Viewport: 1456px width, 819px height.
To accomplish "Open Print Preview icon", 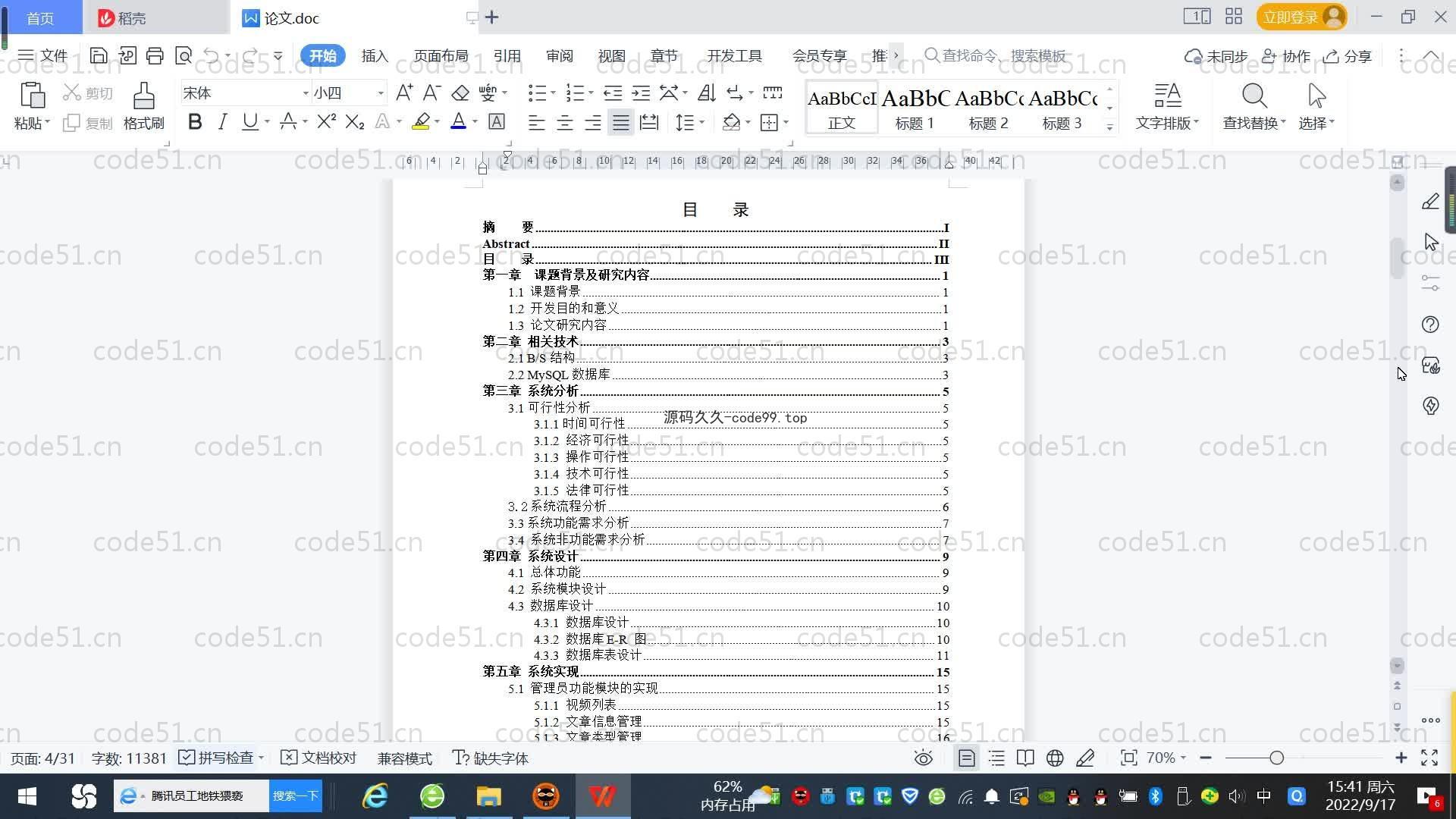I will [x=183, y=55].
